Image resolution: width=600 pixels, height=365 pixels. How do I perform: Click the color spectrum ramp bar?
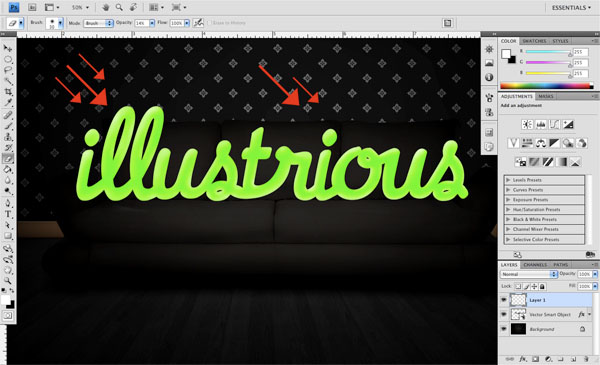(546, 86)
